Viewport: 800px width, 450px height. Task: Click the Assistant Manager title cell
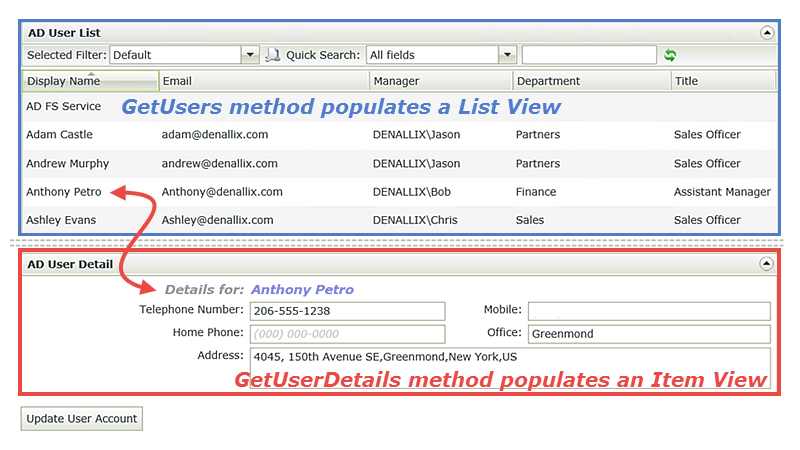click(722, 192)
